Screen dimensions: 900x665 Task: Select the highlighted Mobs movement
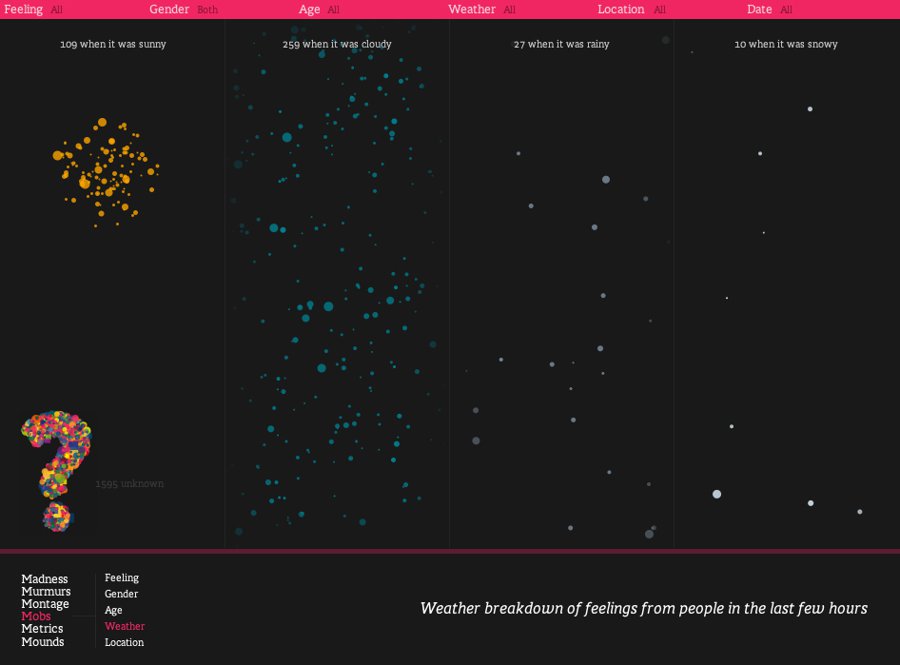tap(36, 617)
